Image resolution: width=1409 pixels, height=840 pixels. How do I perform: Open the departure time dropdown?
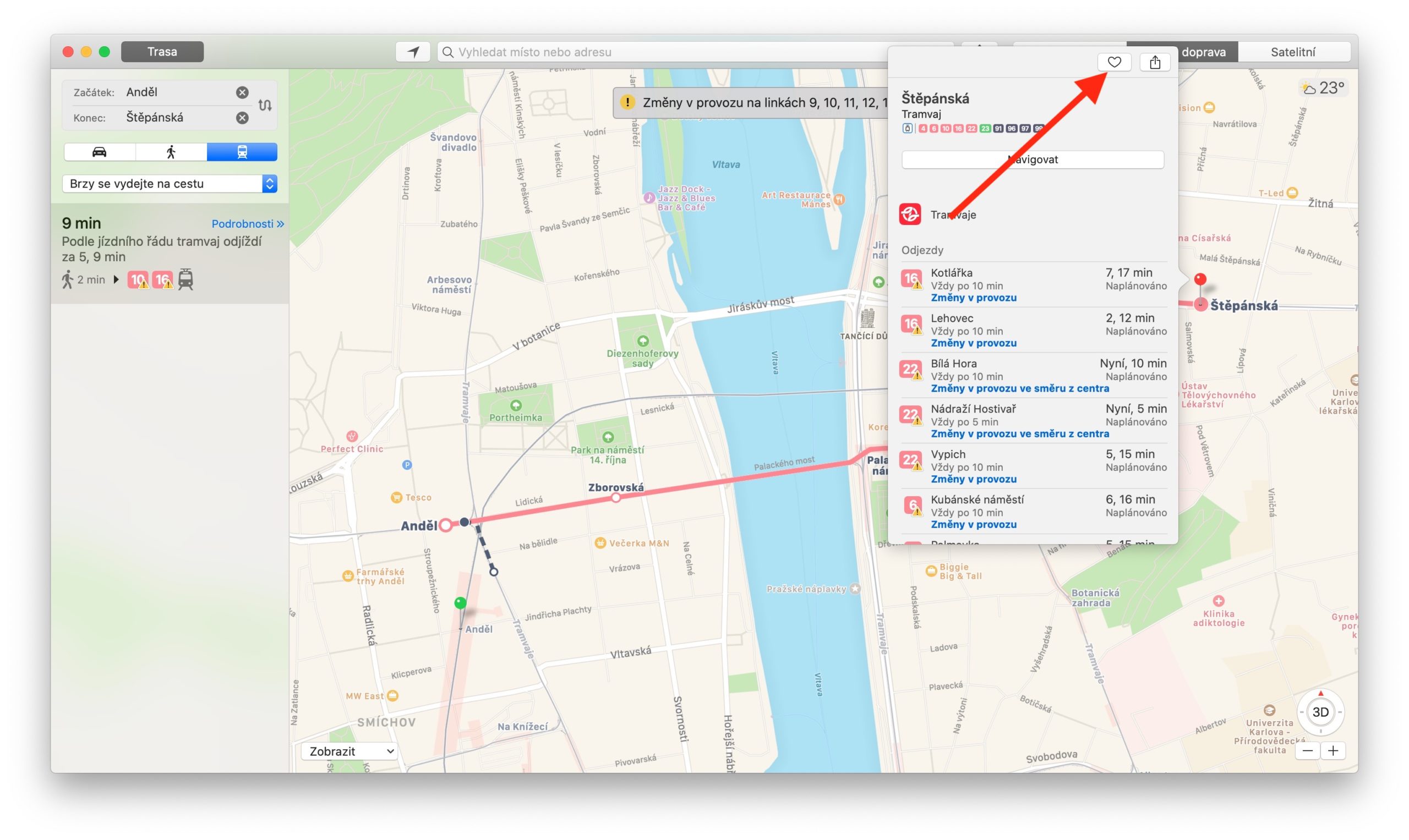point(170,183)
